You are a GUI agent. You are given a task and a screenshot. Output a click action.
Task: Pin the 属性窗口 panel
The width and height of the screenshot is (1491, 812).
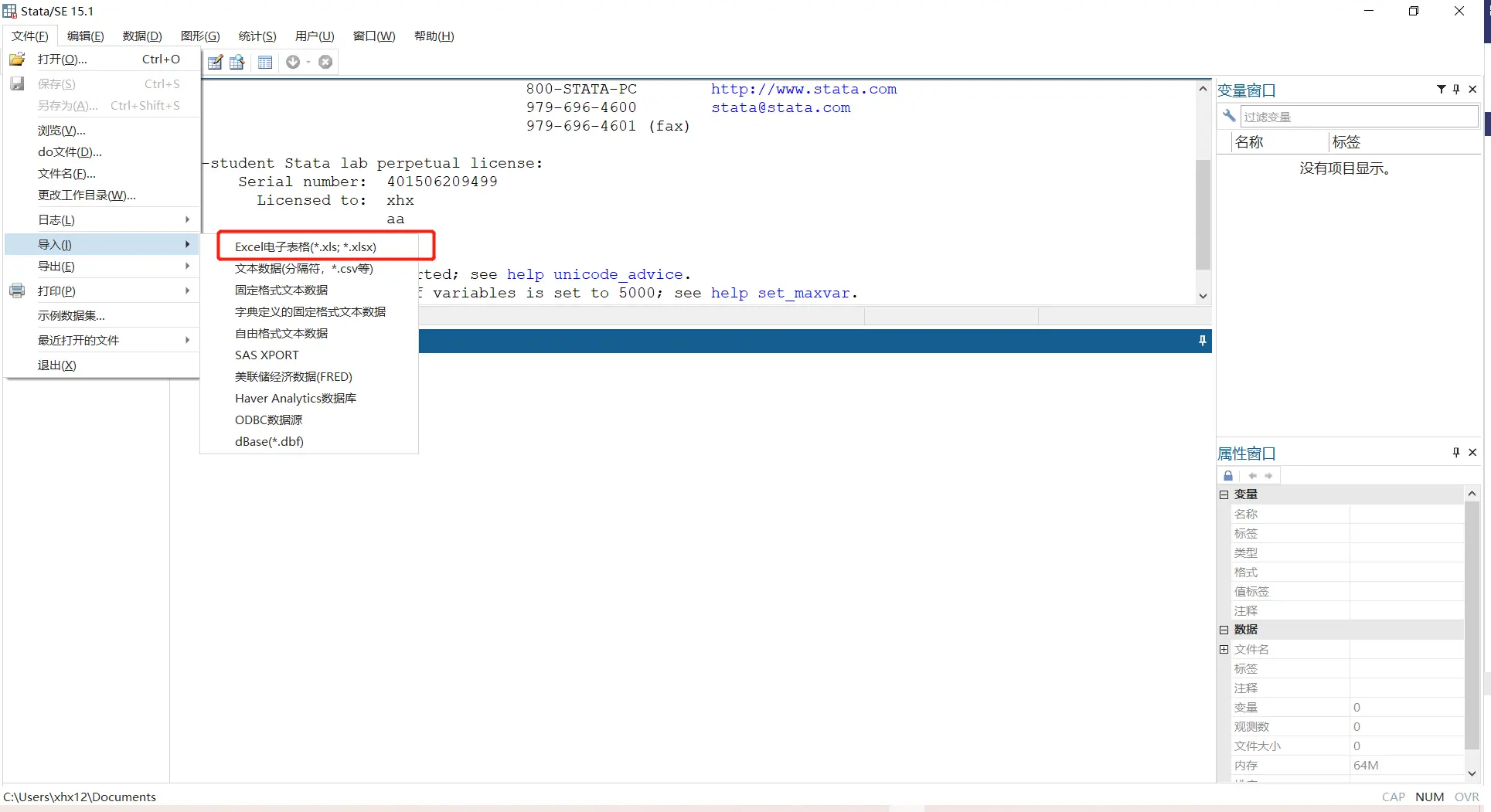(1456, 453)
